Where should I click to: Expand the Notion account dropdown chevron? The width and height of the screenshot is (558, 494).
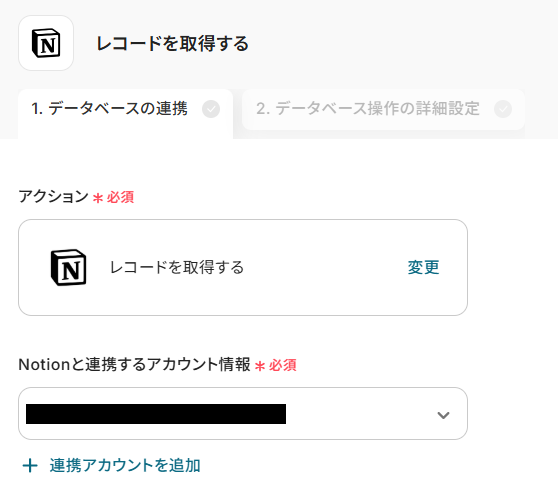[443, 415]
